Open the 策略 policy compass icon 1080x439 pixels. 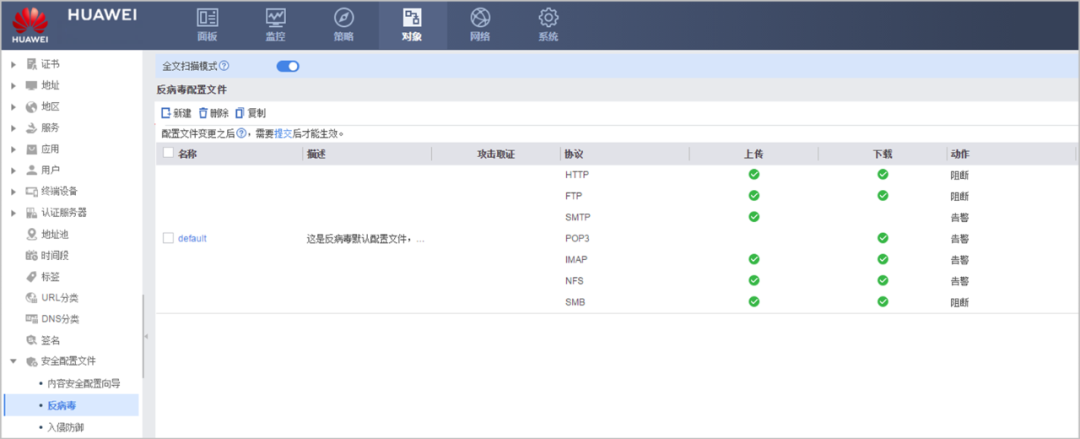pyautogui.click(x=344, y=18)
